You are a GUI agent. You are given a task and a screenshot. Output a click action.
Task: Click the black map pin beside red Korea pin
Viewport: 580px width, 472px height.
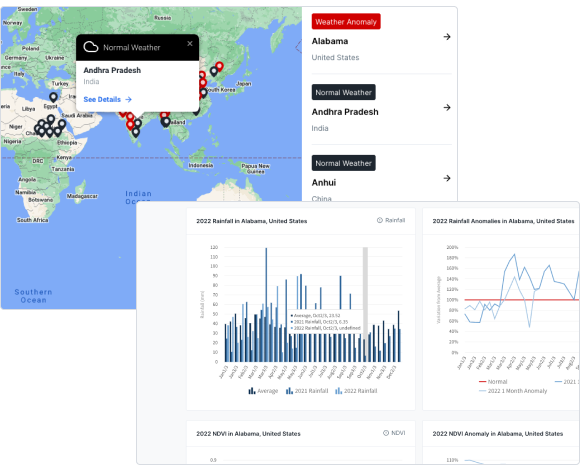click(x=213, y=71)
